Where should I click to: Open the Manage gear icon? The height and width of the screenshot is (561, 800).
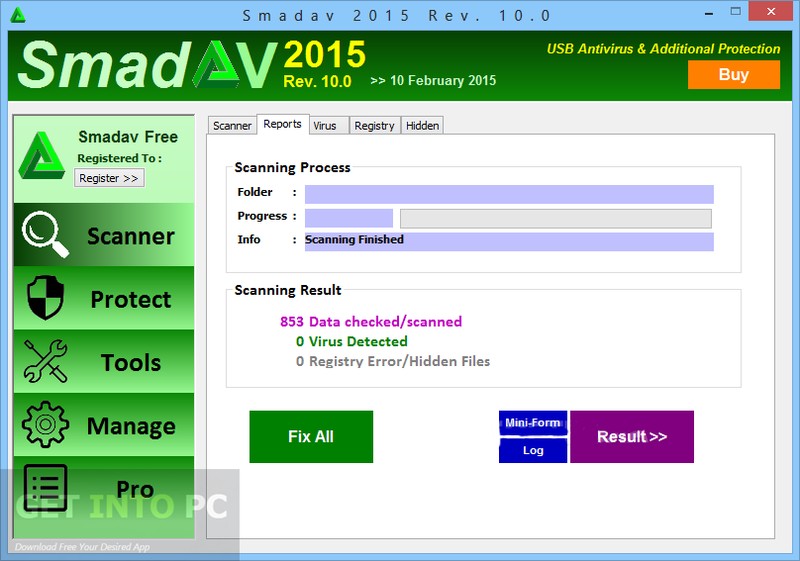44,424
